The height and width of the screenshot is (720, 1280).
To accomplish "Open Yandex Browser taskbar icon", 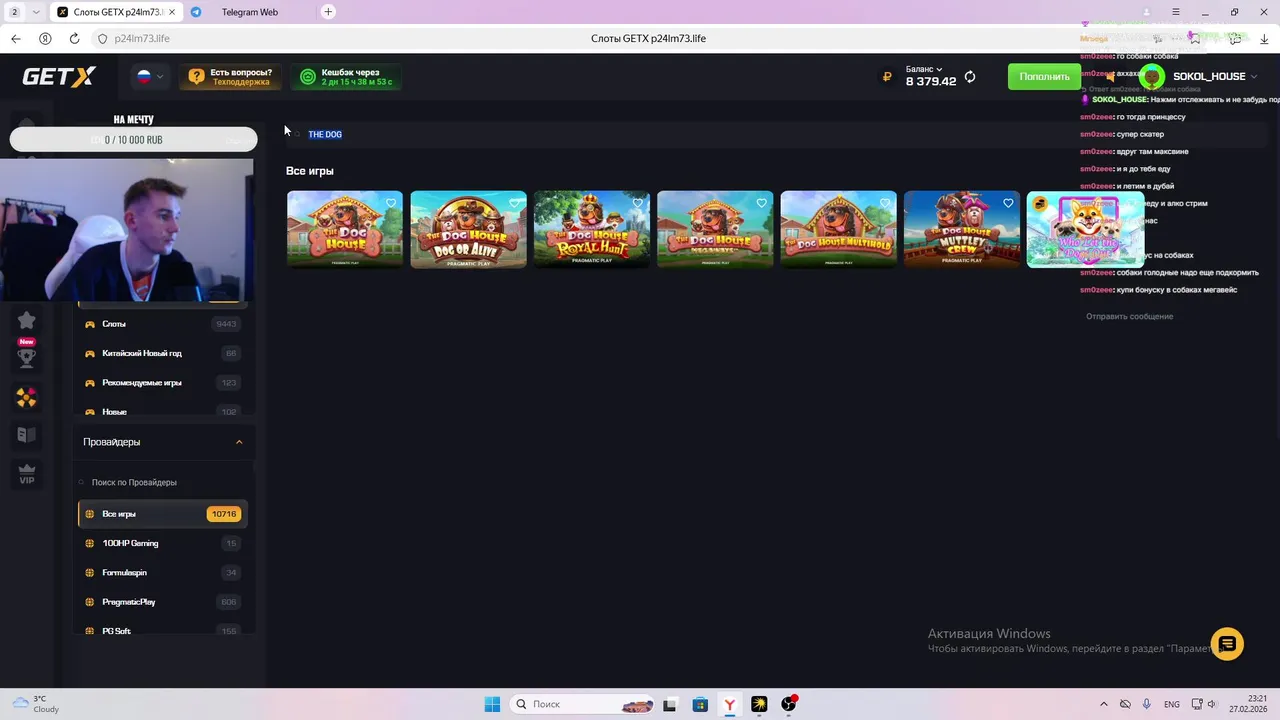I will (x=730, y=704).
